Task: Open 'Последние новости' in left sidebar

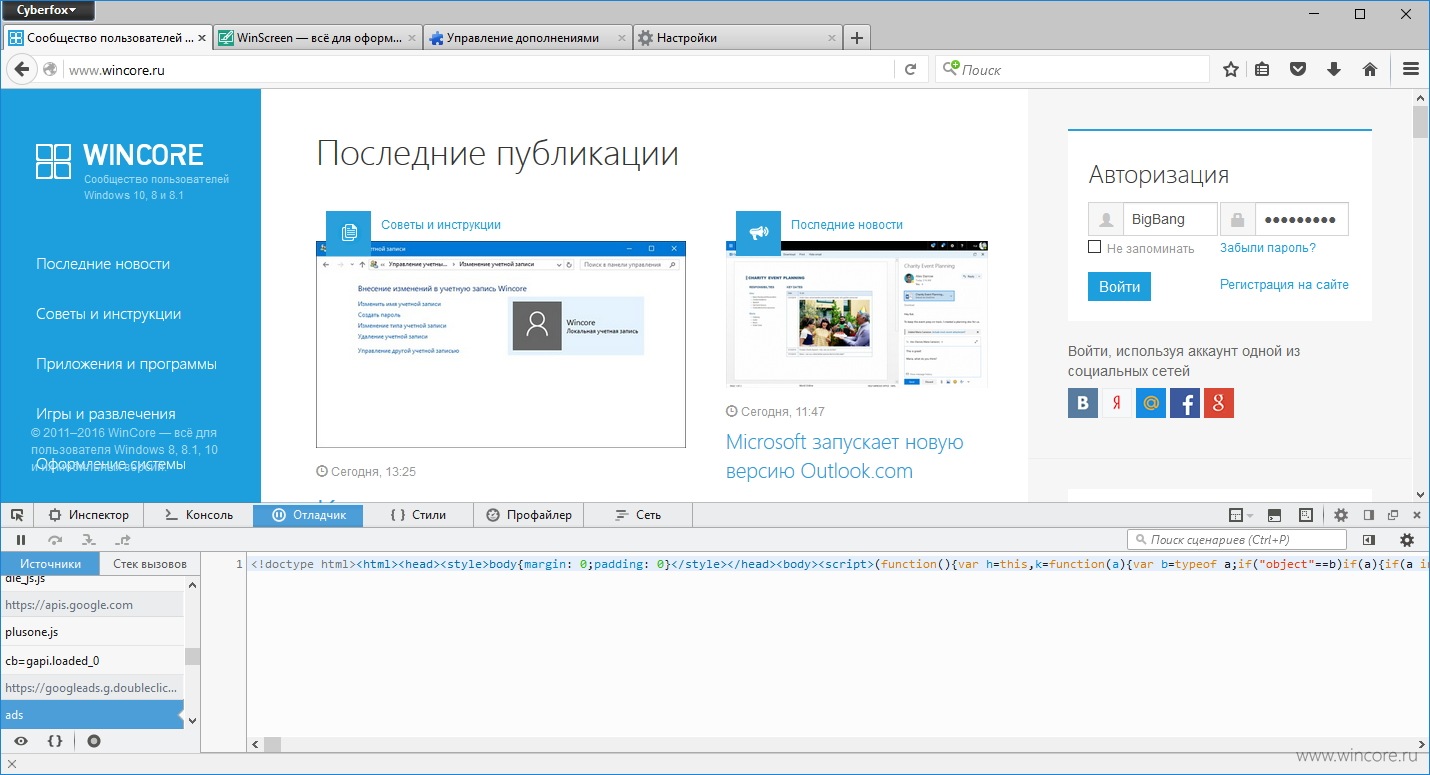Action: [103, 264]
